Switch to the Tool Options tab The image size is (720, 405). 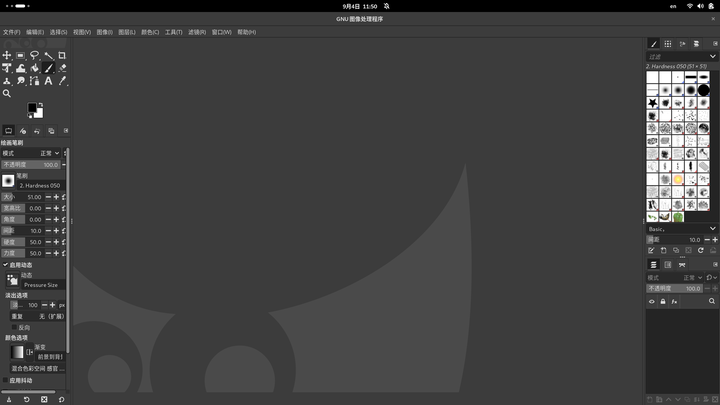click(x=9, y=131)
